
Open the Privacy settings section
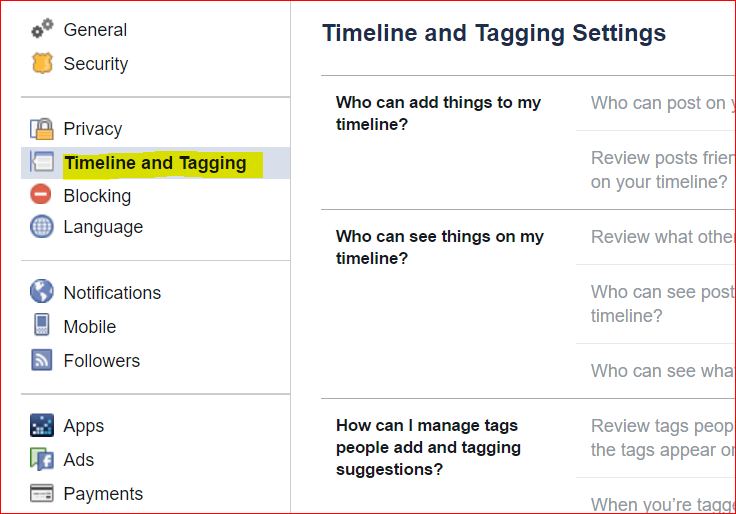click(x=92, y=129)
